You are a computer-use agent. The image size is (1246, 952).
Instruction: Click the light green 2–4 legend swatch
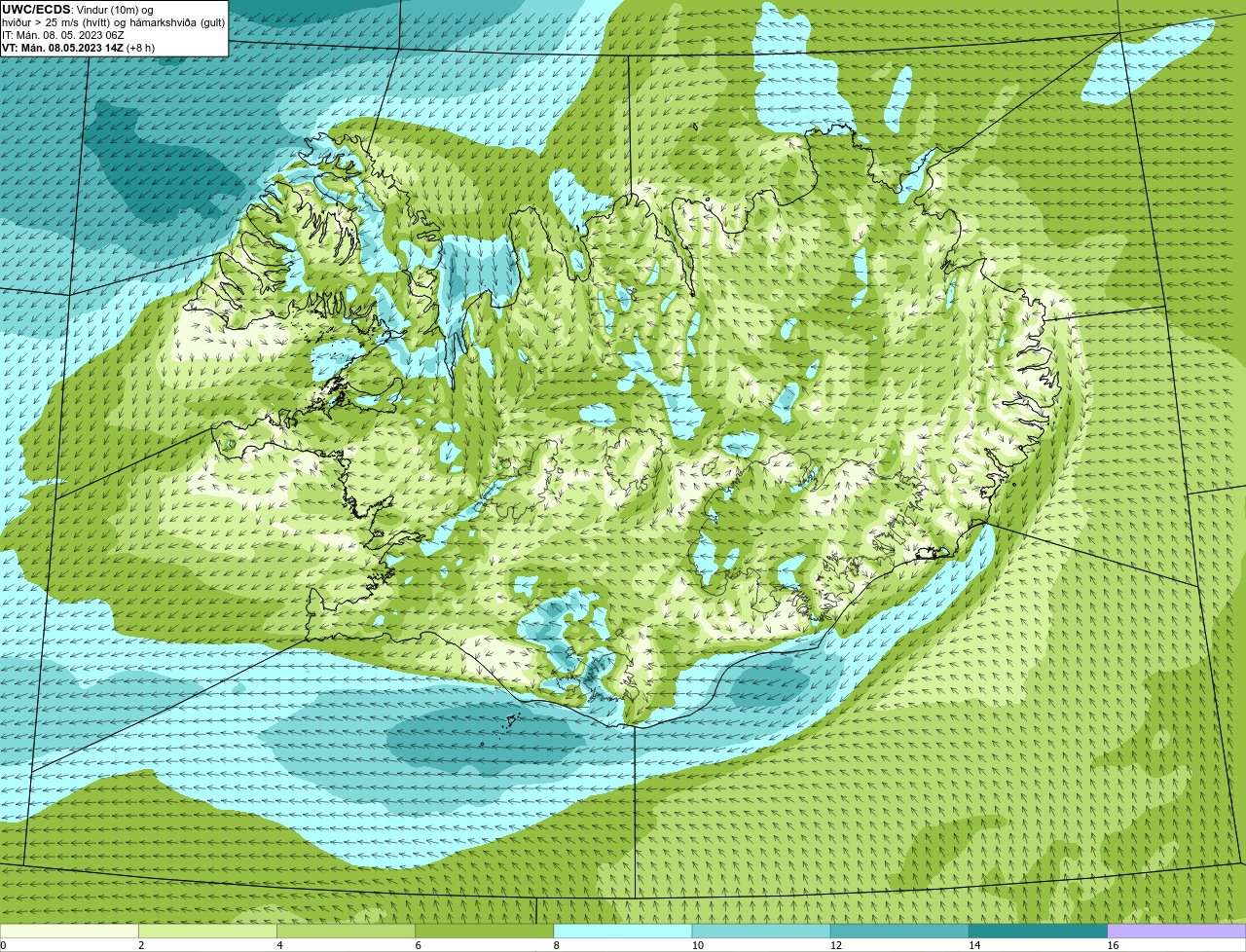(207, 932)
